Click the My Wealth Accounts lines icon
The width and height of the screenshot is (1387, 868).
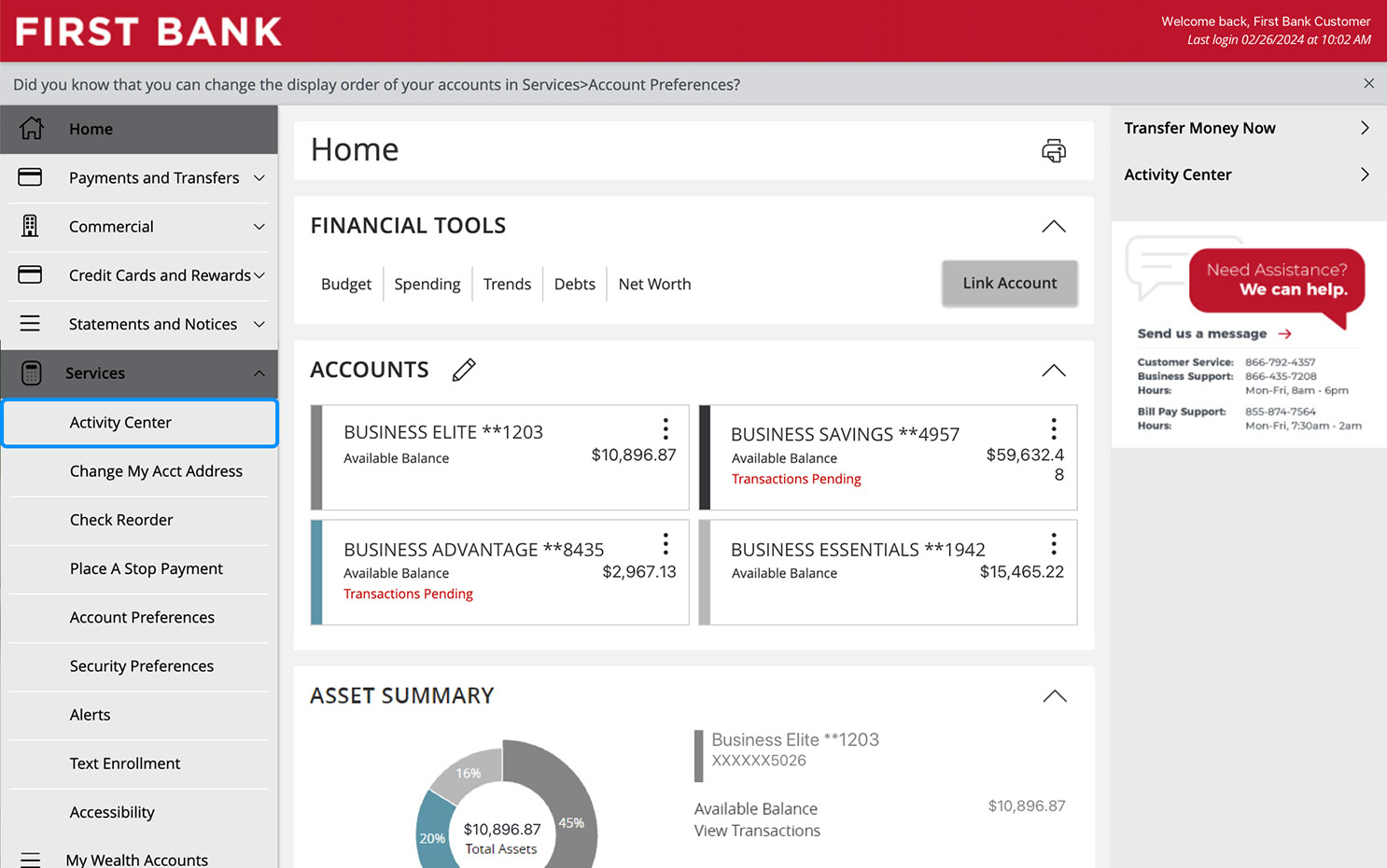coord(30,860)
